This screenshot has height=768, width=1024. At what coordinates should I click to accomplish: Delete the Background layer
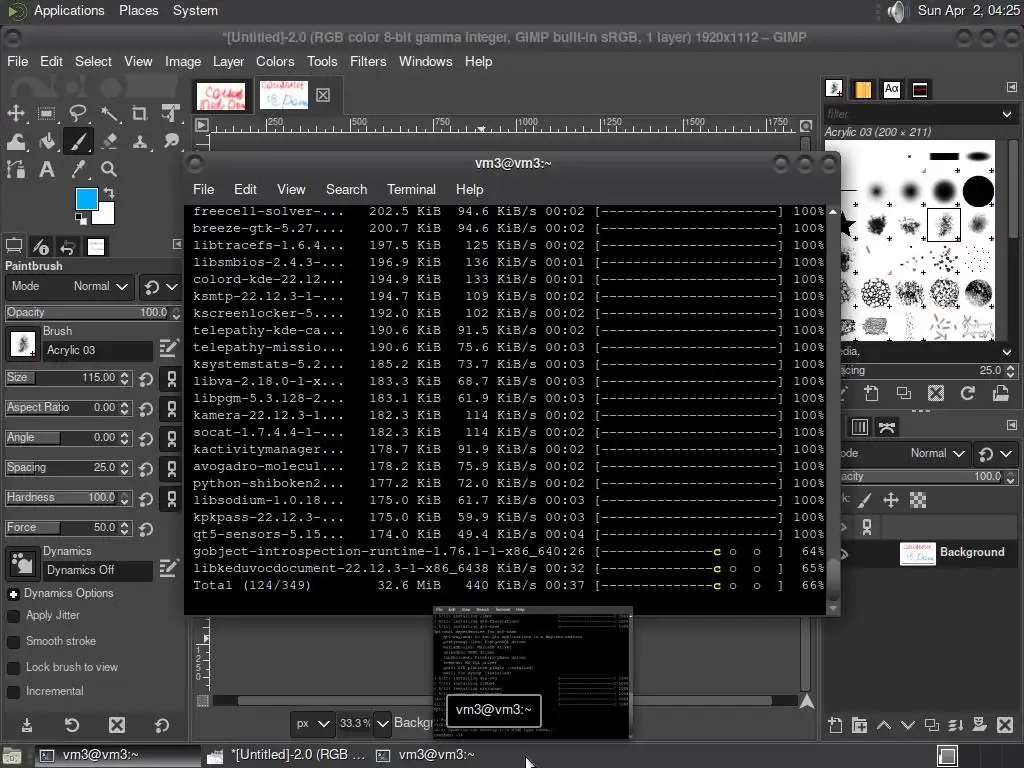pos(1005,725)
